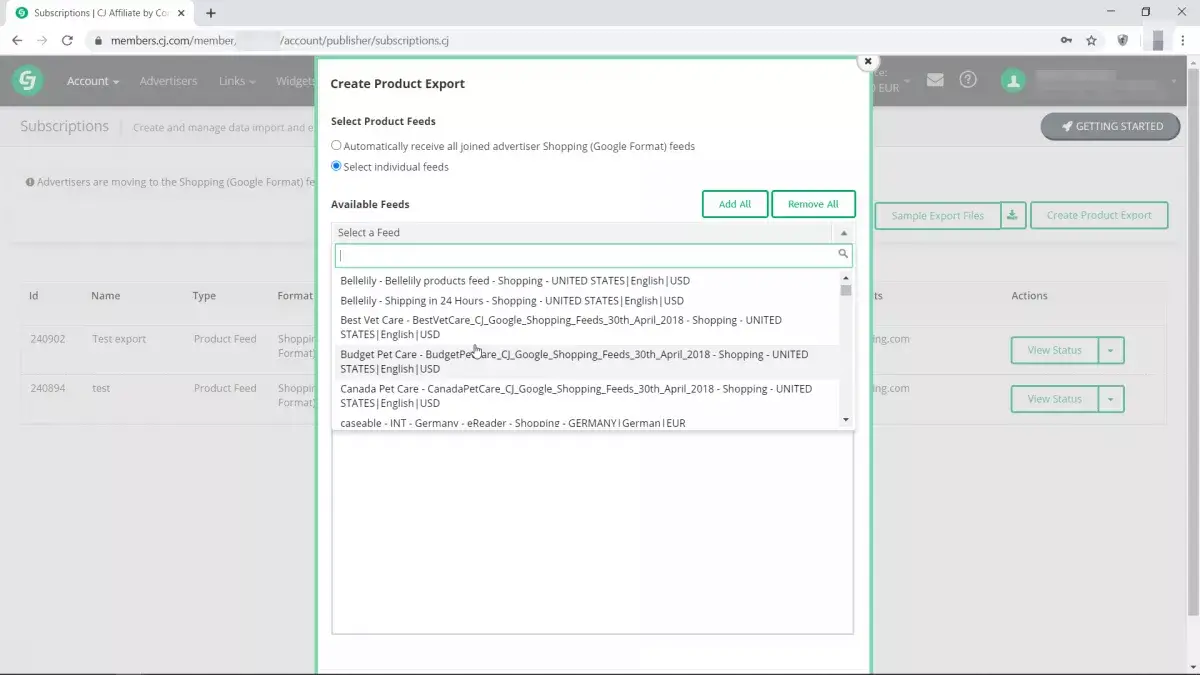Select Canada Pet Care feed
The width and height of the screenshot is (1200, 675).
click(x=587, y=396)
